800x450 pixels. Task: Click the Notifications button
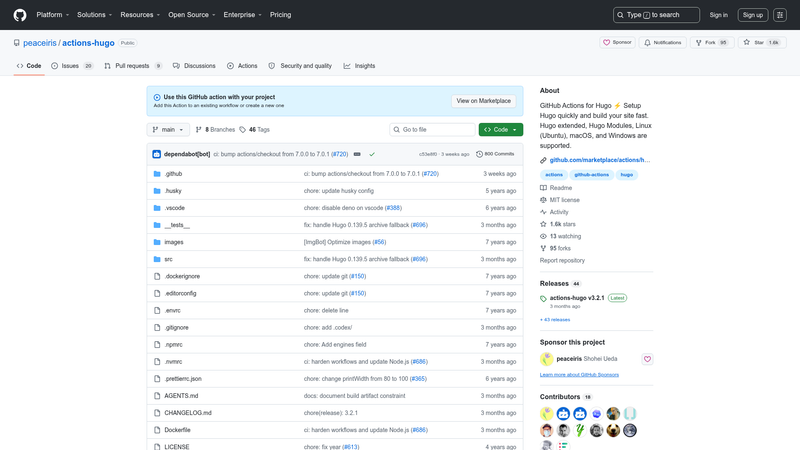(x=663, y=42)
